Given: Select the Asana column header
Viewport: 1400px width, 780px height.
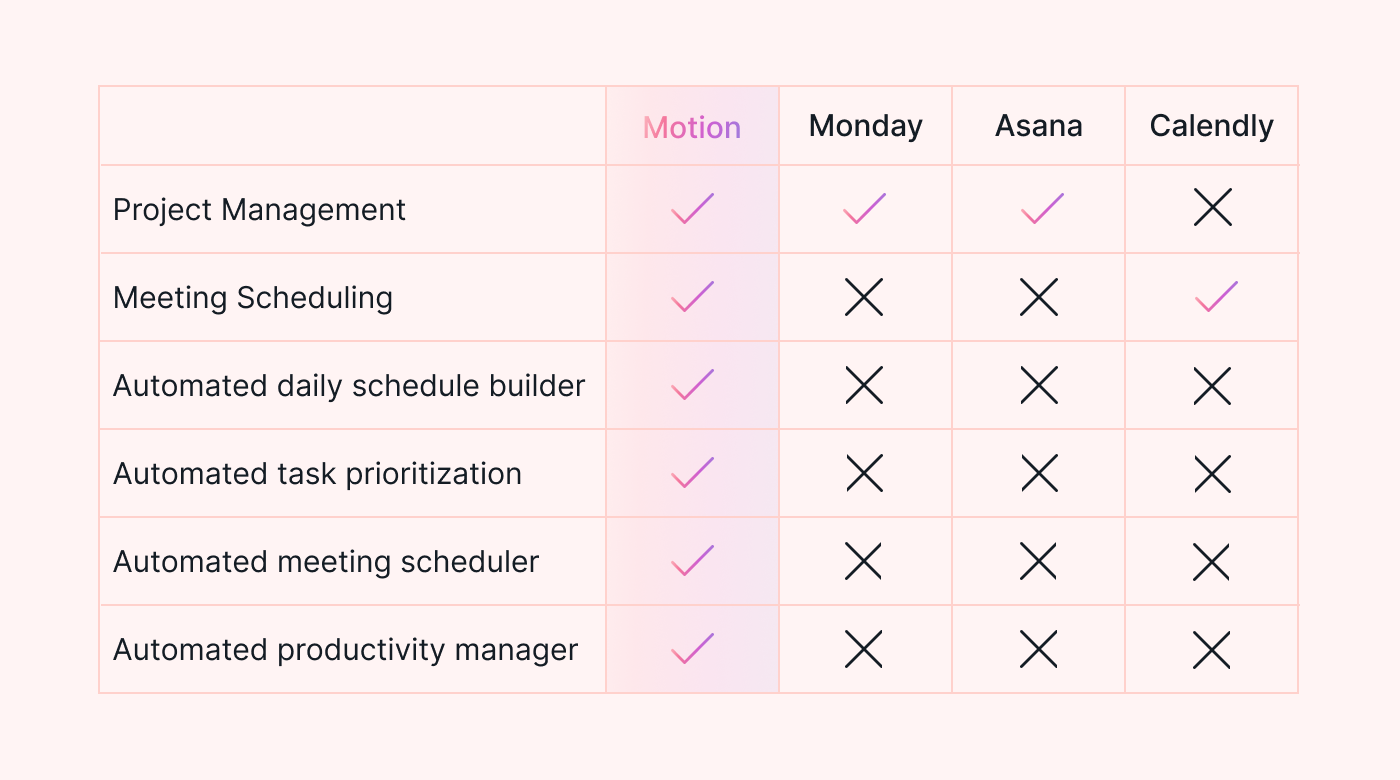Looking at the screenshot, I should [1038, 126].
